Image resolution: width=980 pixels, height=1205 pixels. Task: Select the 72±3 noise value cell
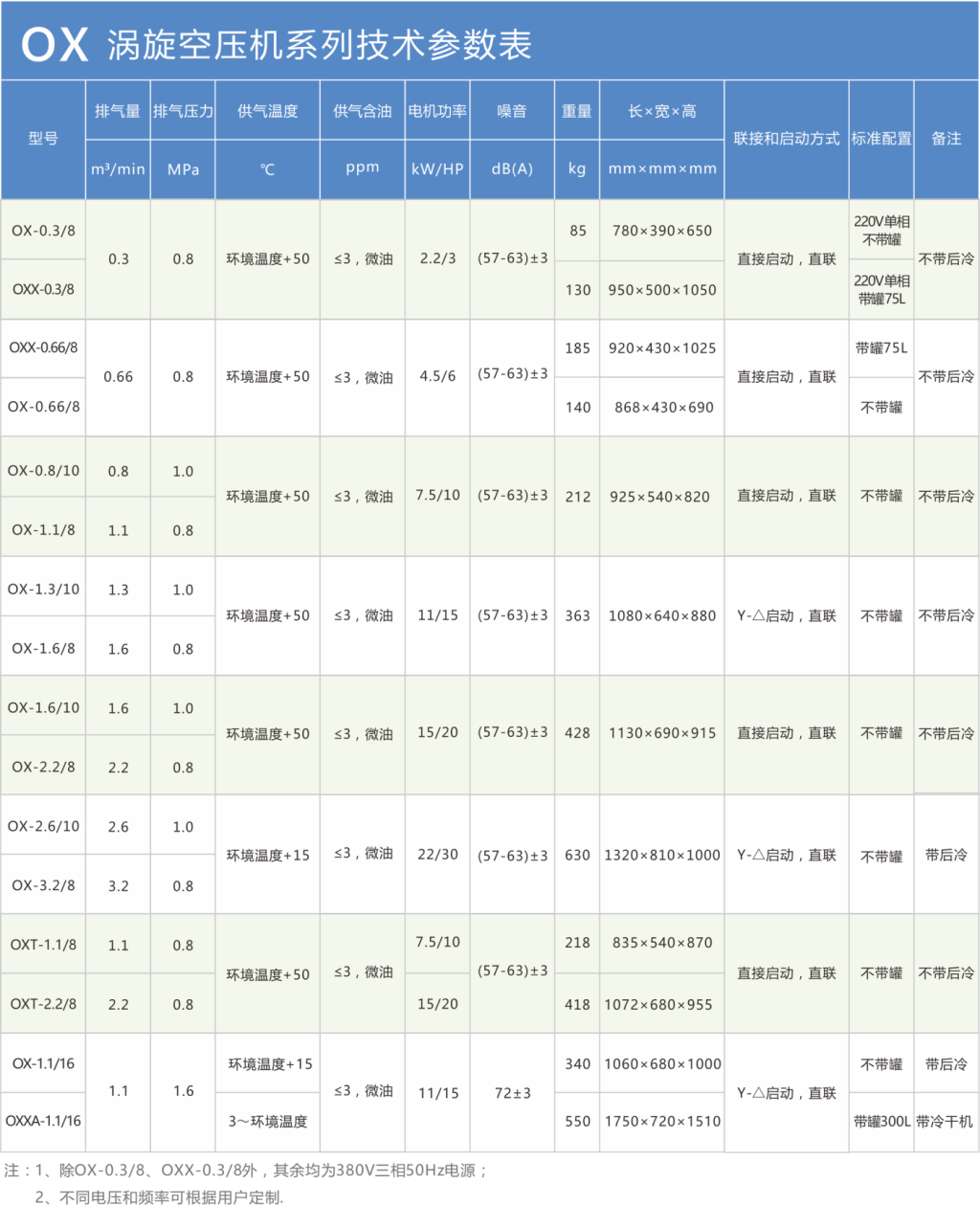(x=513, y=1093)
